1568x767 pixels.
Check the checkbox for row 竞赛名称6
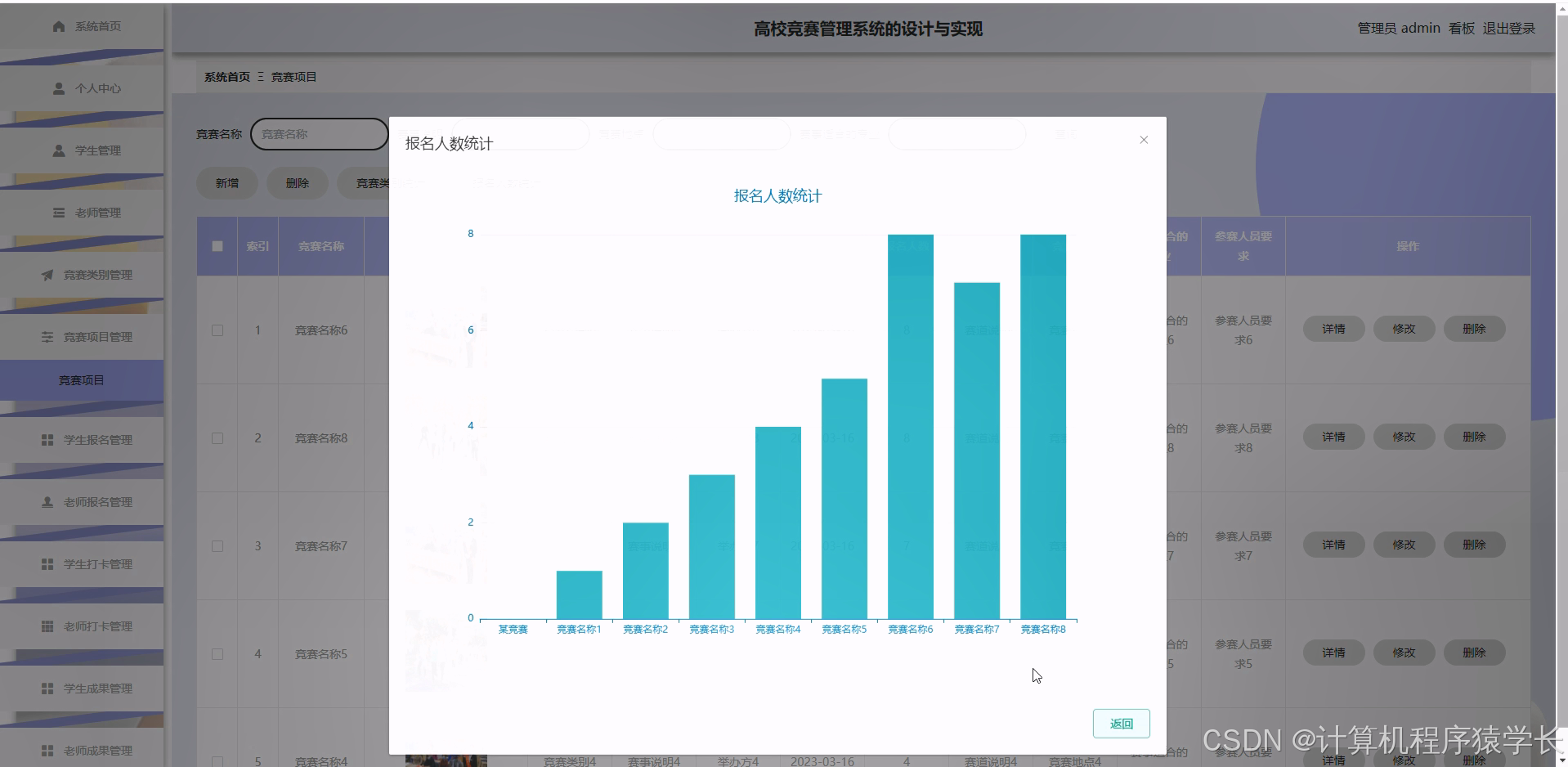click(x=217, y=330)
